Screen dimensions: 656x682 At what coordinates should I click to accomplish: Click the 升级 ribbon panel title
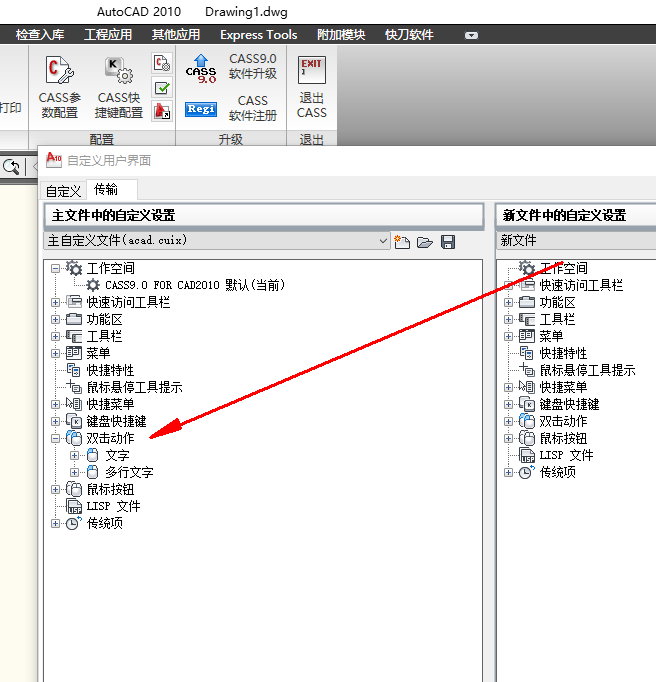[231, 139]
